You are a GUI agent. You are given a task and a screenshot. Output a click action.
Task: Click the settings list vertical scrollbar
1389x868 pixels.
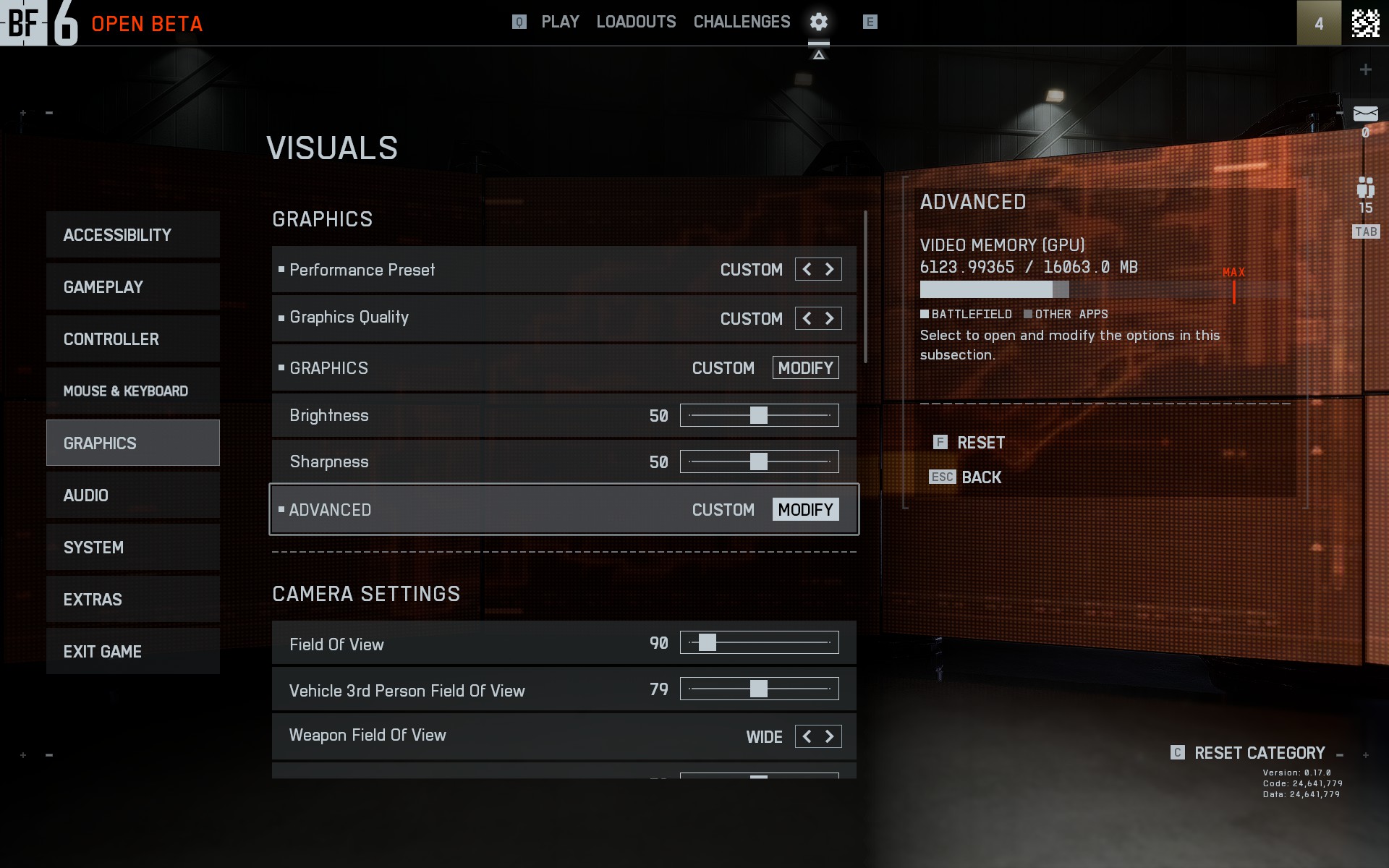(865, 286)
